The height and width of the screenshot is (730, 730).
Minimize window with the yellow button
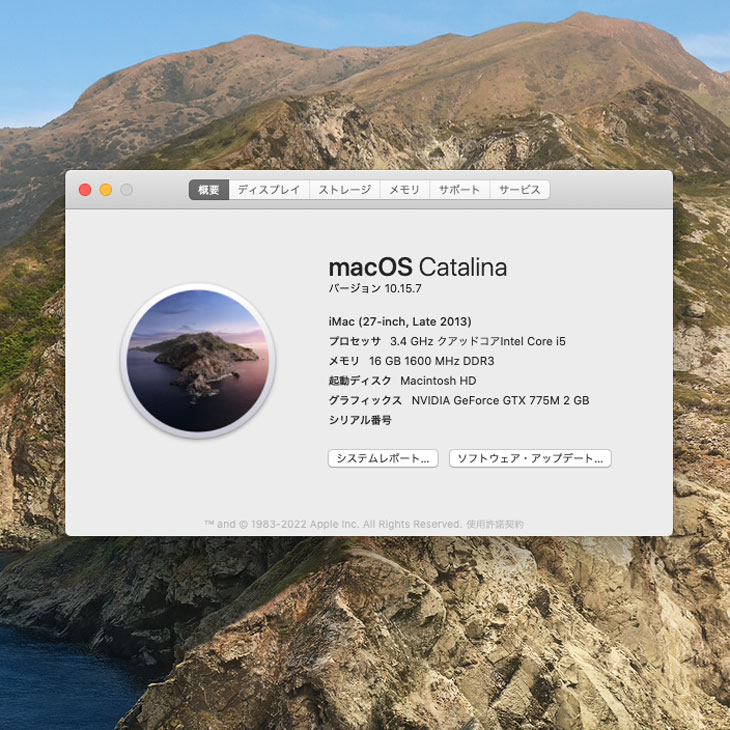coord(106,190)
